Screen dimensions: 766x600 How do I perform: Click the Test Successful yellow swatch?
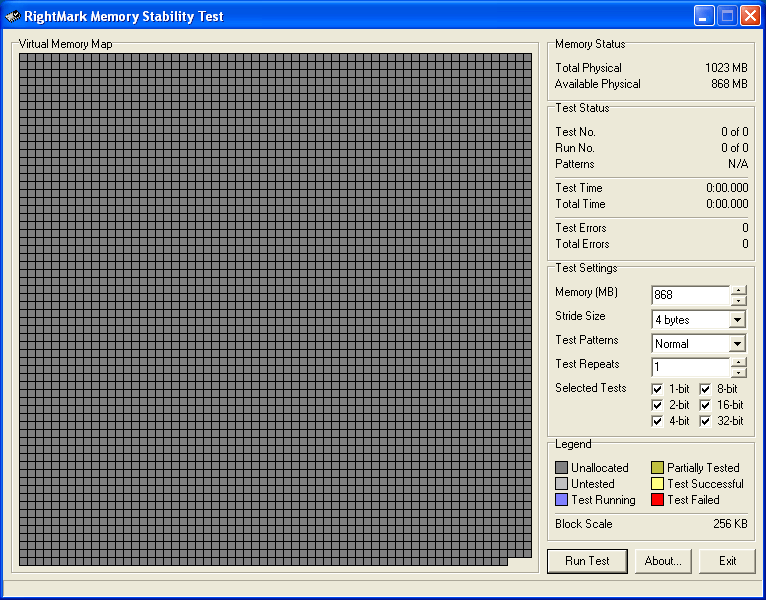click(657, 484)
